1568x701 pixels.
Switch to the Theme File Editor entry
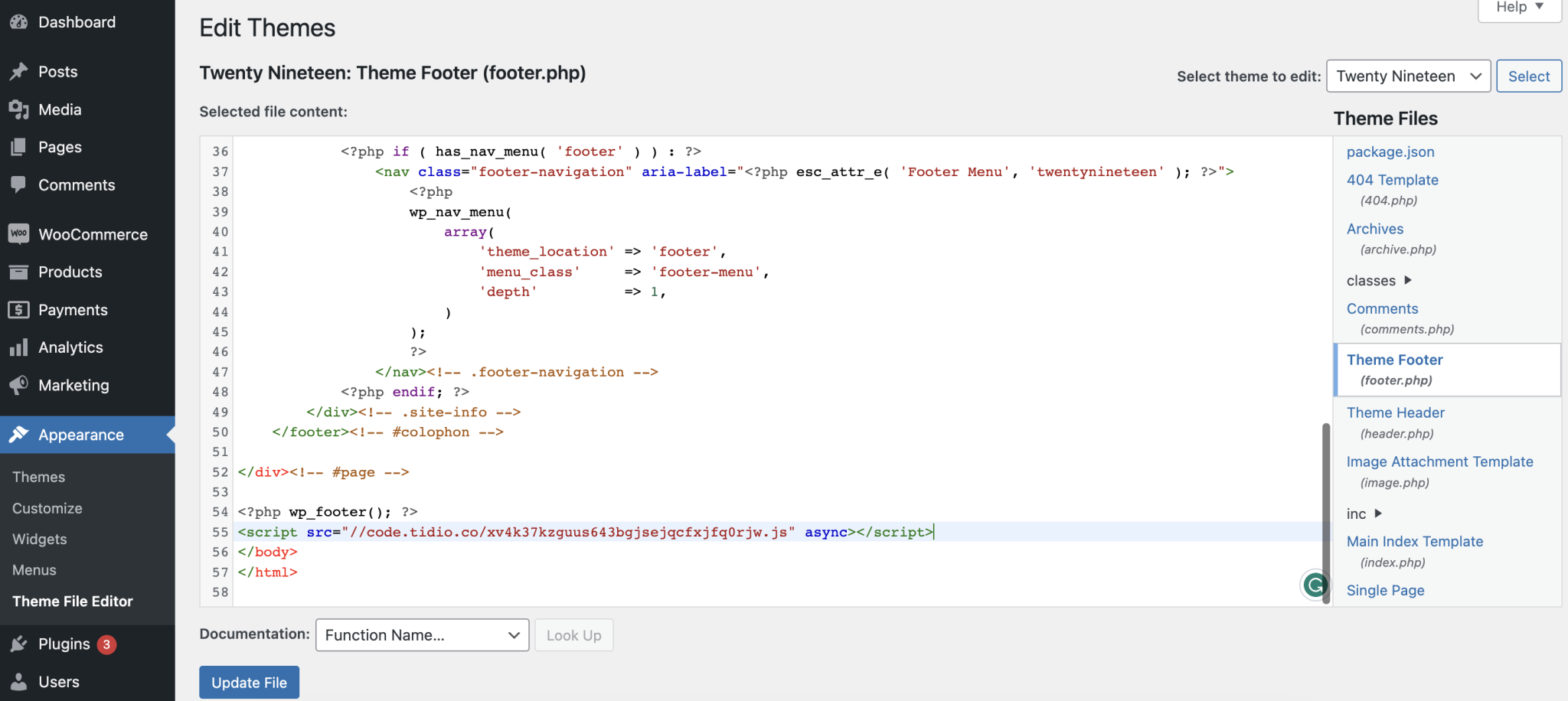point(72,601)
